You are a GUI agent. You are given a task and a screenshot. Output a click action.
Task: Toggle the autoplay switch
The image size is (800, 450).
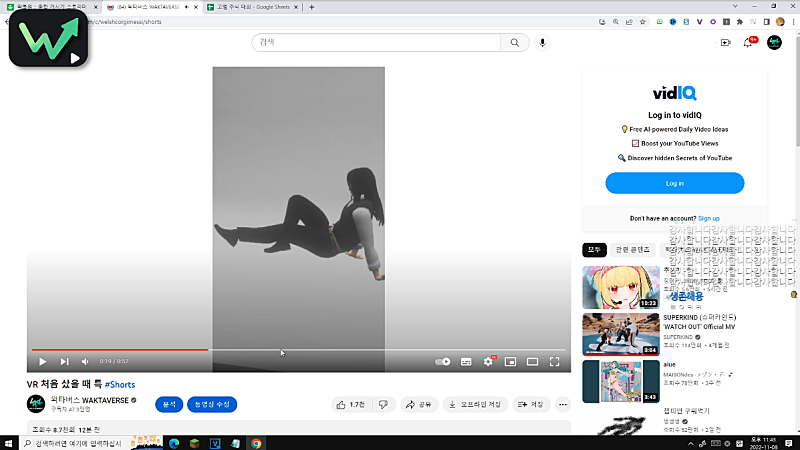pyautogui.click(x=442, y=361)
